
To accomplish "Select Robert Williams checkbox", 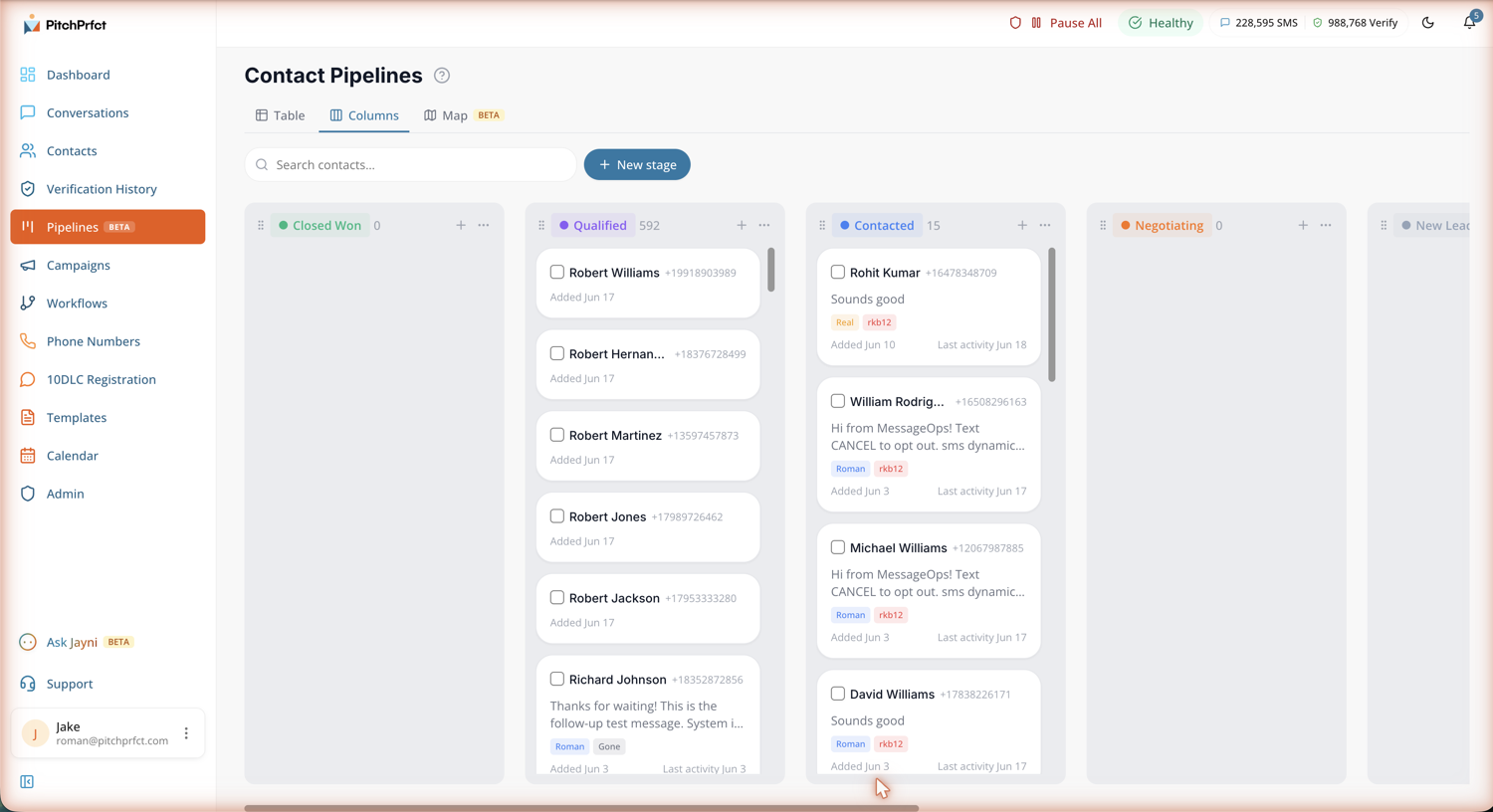I will pyautogui.click(x=557, y=272).
